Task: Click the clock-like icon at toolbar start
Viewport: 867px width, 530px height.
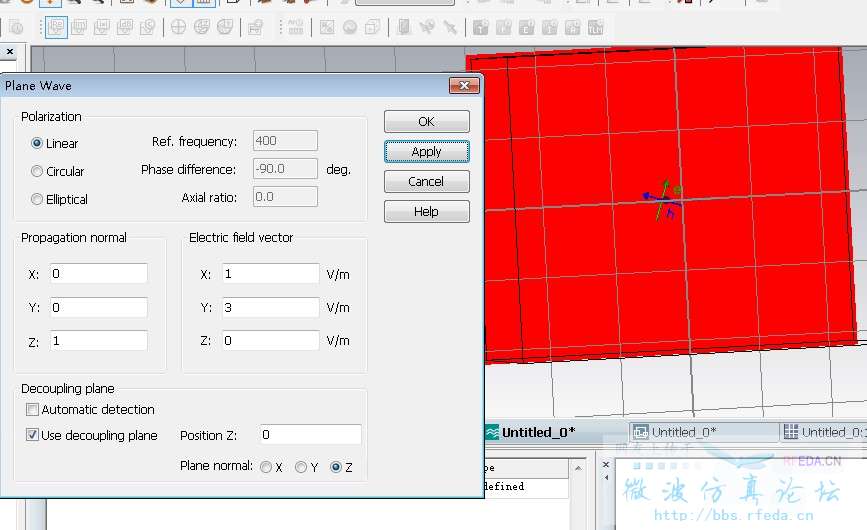Action: tap(17, 27)
